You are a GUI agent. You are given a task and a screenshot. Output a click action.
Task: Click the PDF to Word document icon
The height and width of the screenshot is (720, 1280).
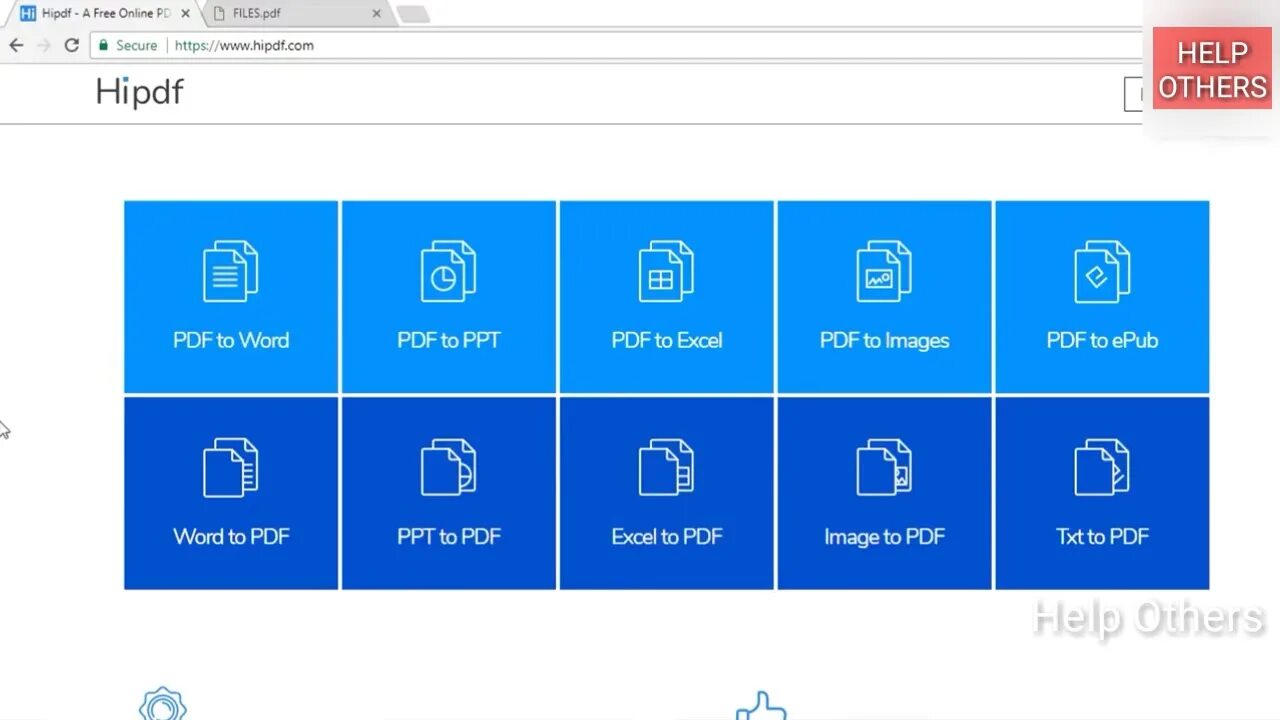click(x=231, y=271)
